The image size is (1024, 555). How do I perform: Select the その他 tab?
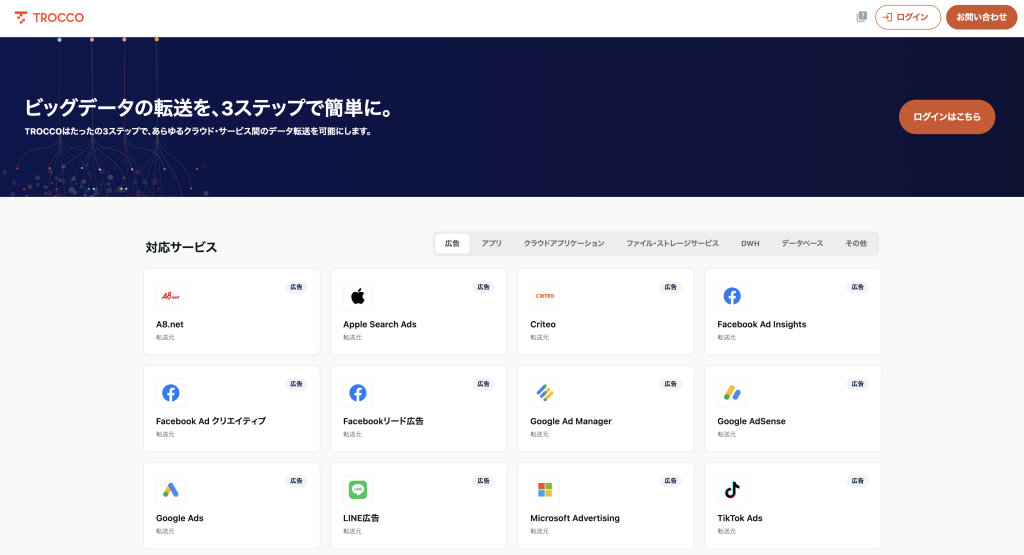(x=856, y=244)
